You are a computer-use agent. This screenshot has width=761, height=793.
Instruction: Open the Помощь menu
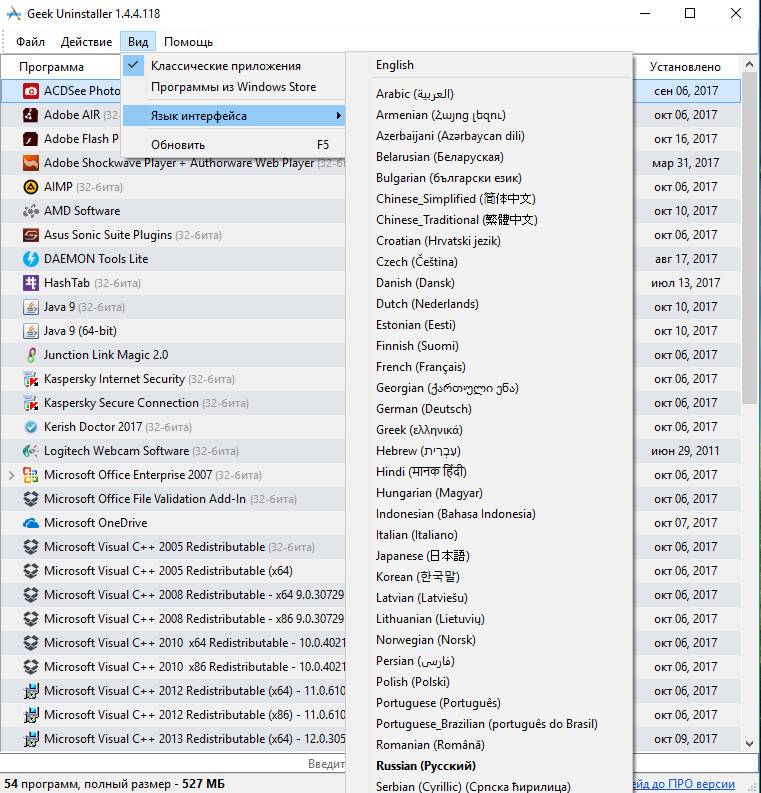point(188,42)
